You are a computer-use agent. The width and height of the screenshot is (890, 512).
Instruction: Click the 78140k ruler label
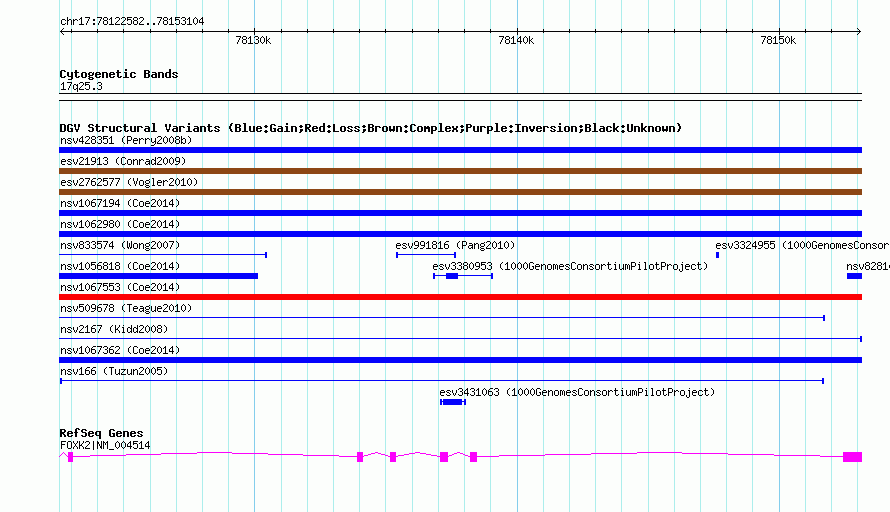(x=516, y=40)
